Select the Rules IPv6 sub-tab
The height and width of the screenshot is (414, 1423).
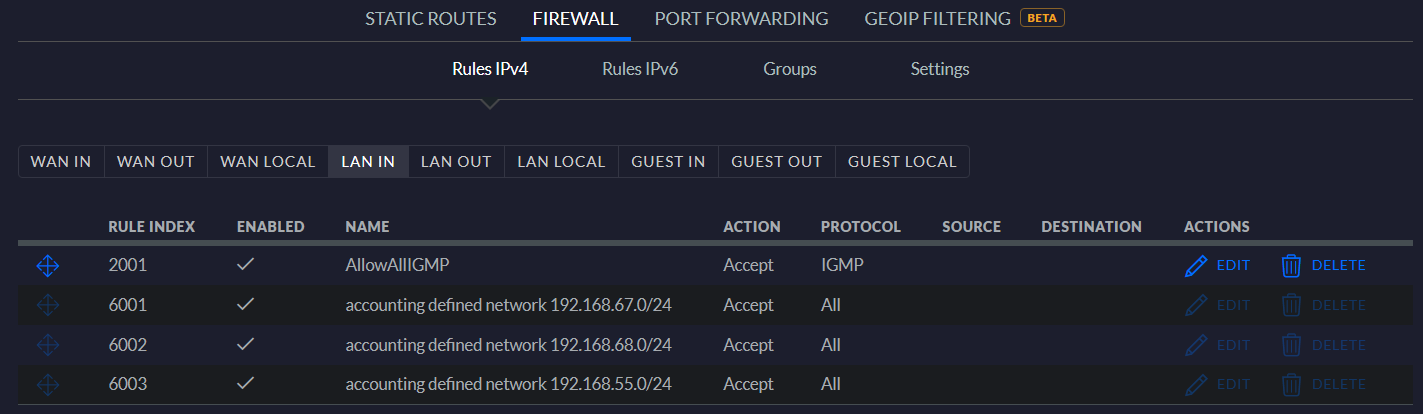point(640,69)
